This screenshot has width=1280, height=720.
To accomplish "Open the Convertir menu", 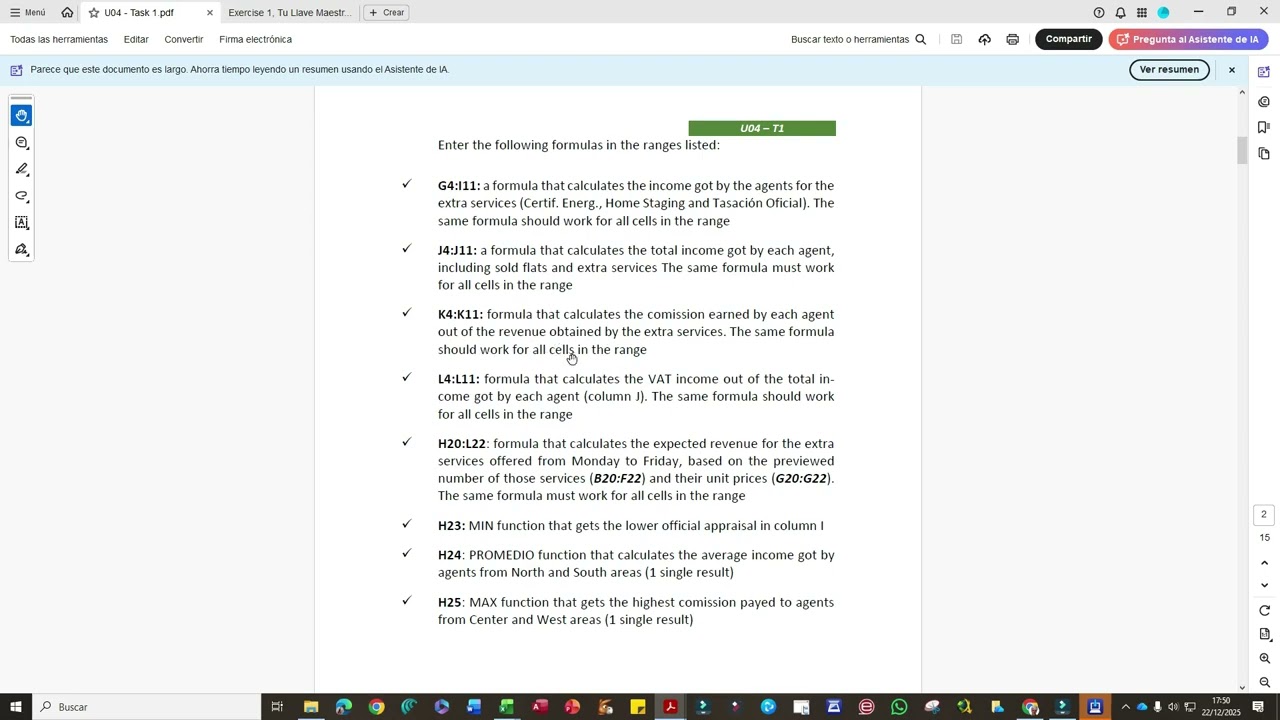I will [184, 39].
